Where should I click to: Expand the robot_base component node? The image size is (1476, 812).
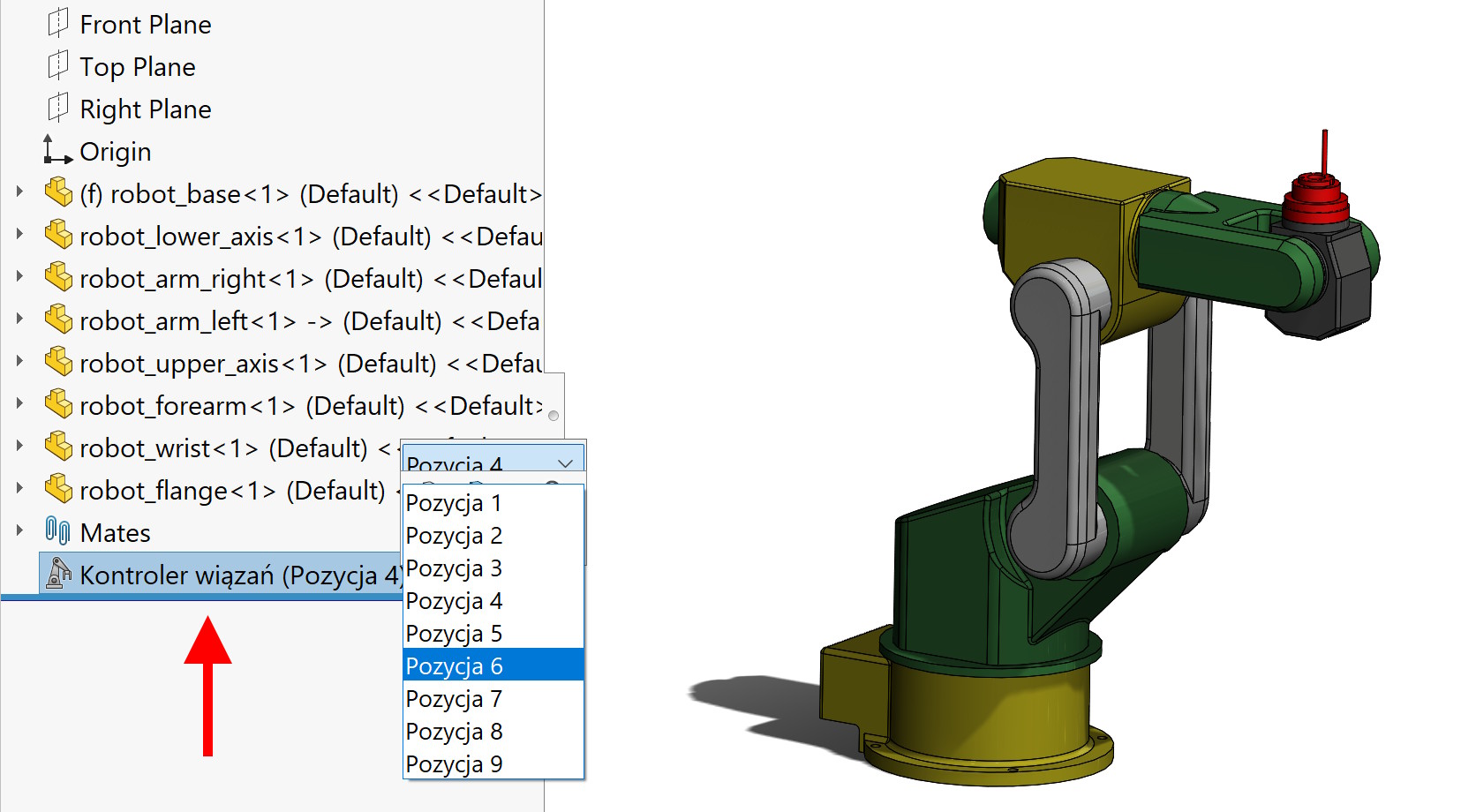point(19,192)
